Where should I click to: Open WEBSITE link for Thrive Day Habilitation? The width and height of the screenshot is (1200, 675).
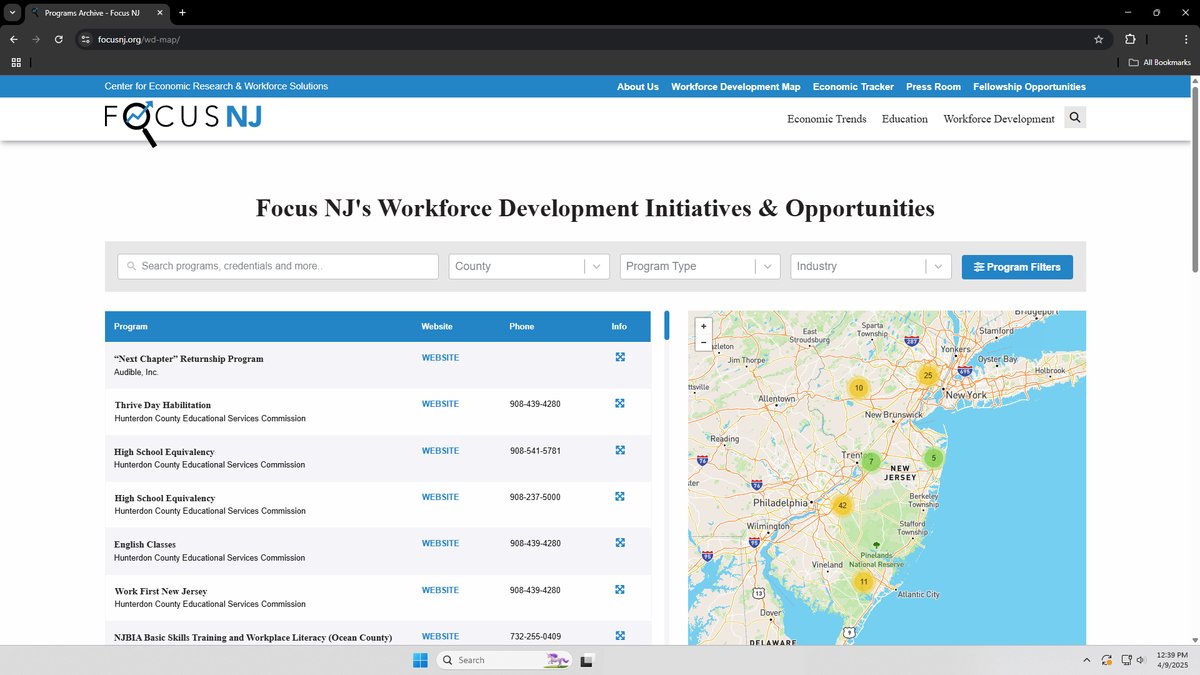(x=440, y=404)
